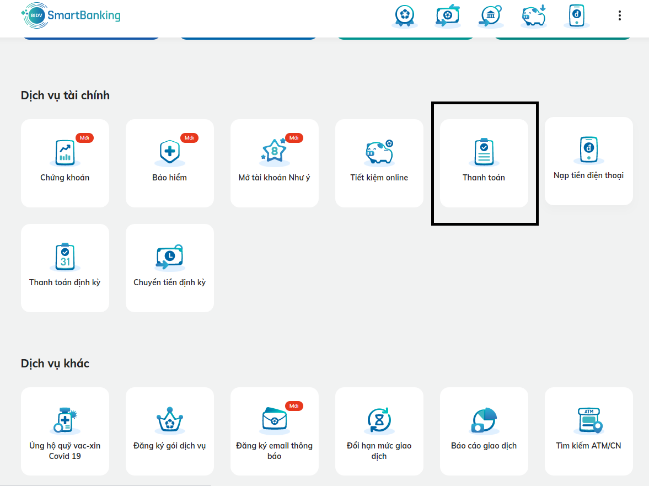Open Đăng ký email thông báo

tap(274, 431)
